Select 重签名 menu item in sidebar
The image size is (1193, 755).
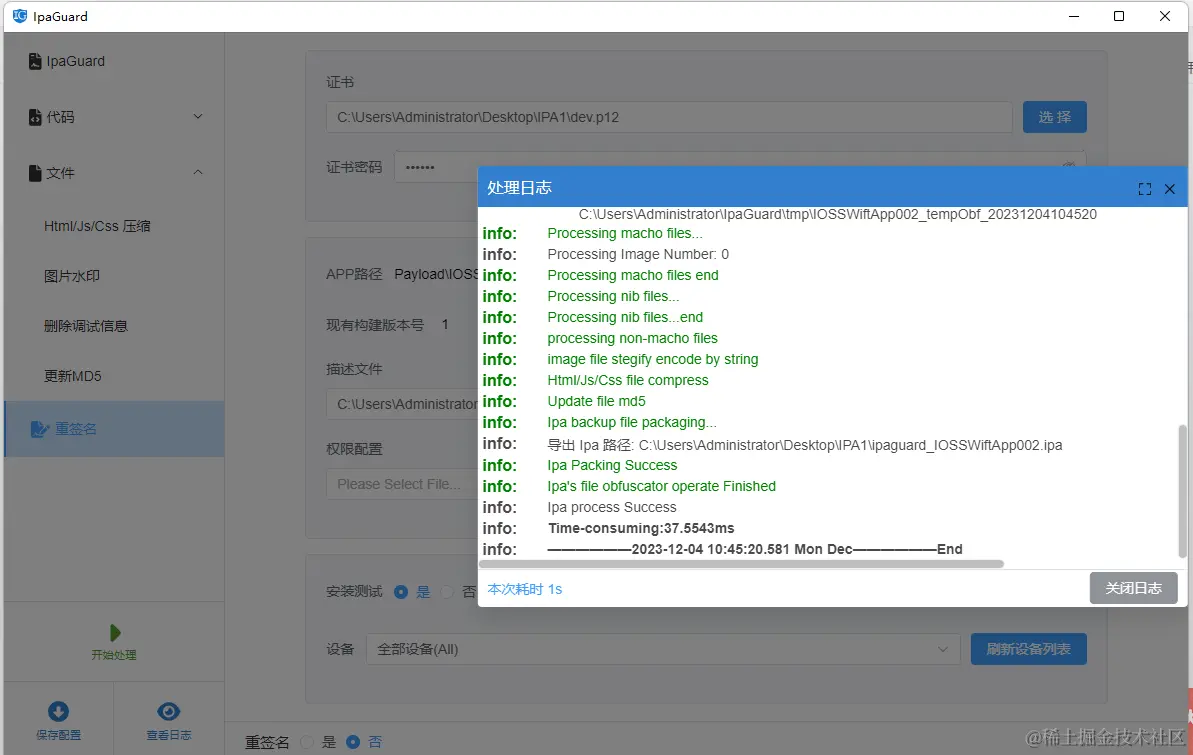click(x=114, y=429)
